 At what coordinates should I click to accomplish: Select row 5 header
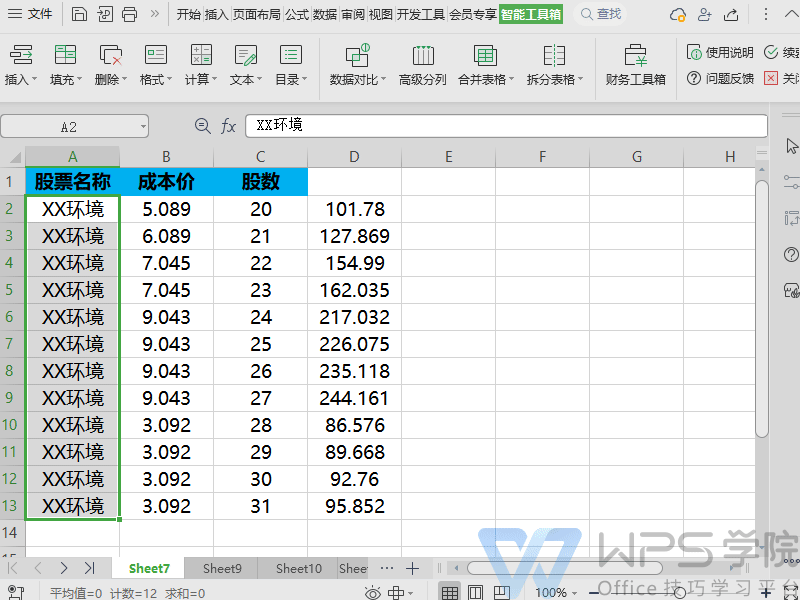[12, 290]
